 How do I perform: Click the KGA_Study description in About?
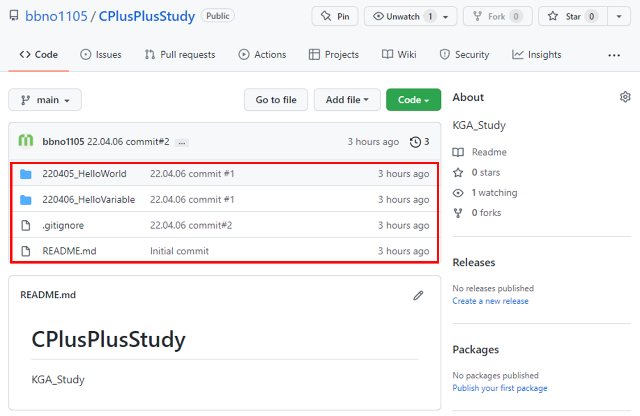[x=479, y=125]
